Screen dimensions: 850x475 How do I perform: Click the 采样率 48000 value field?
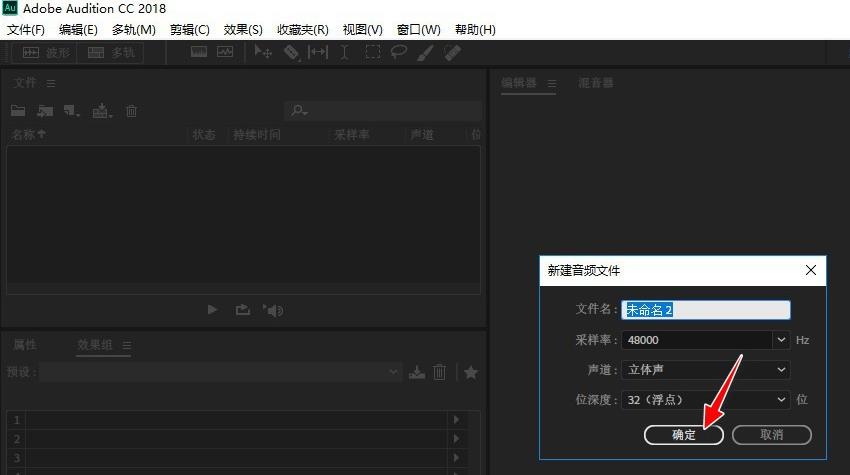pos(697,340)
